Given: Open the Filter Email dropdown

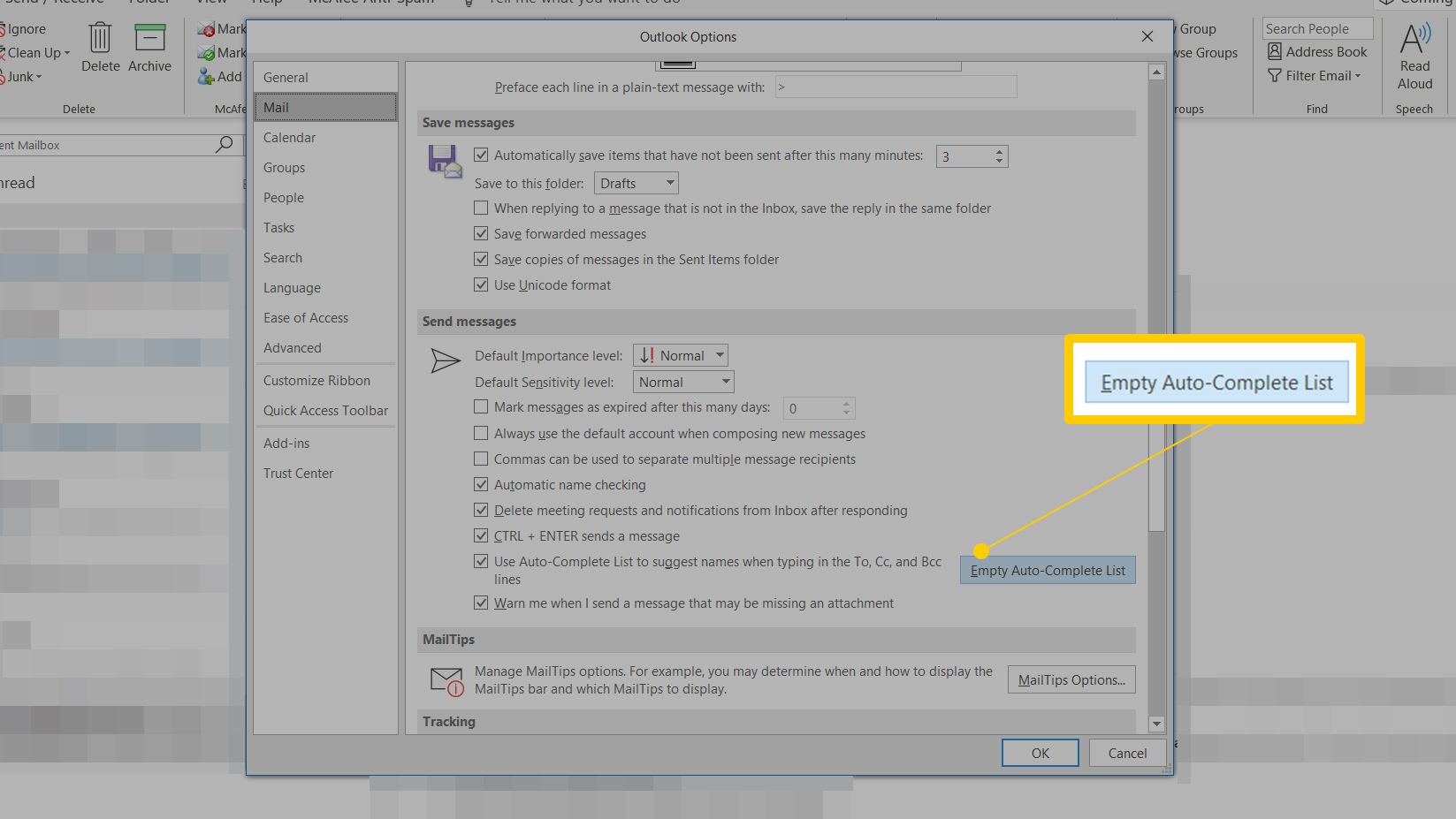Looking at the screenshot, I should point(1314,76).
